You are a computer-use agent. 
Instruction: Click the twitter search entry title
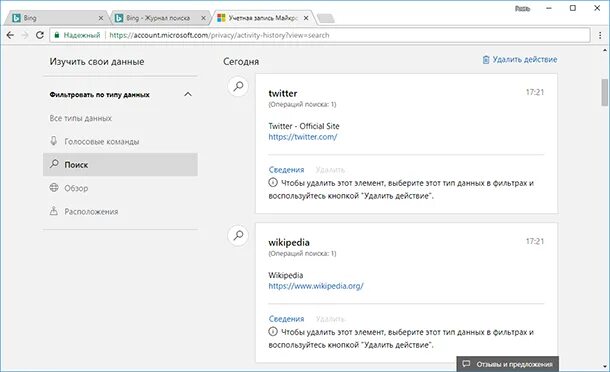(283, 93)
